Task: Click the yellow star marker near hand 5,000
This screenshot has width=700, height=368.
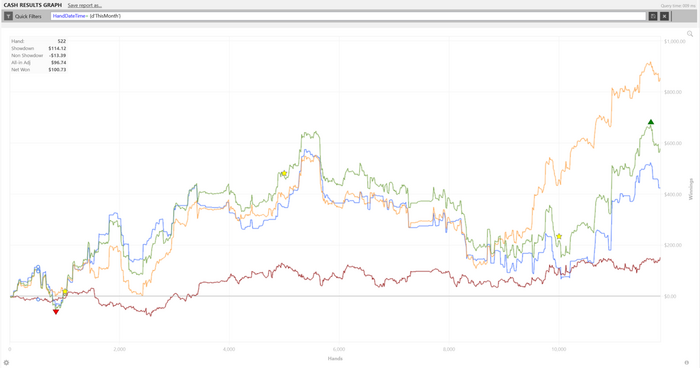Action: [x=284, y=173]
